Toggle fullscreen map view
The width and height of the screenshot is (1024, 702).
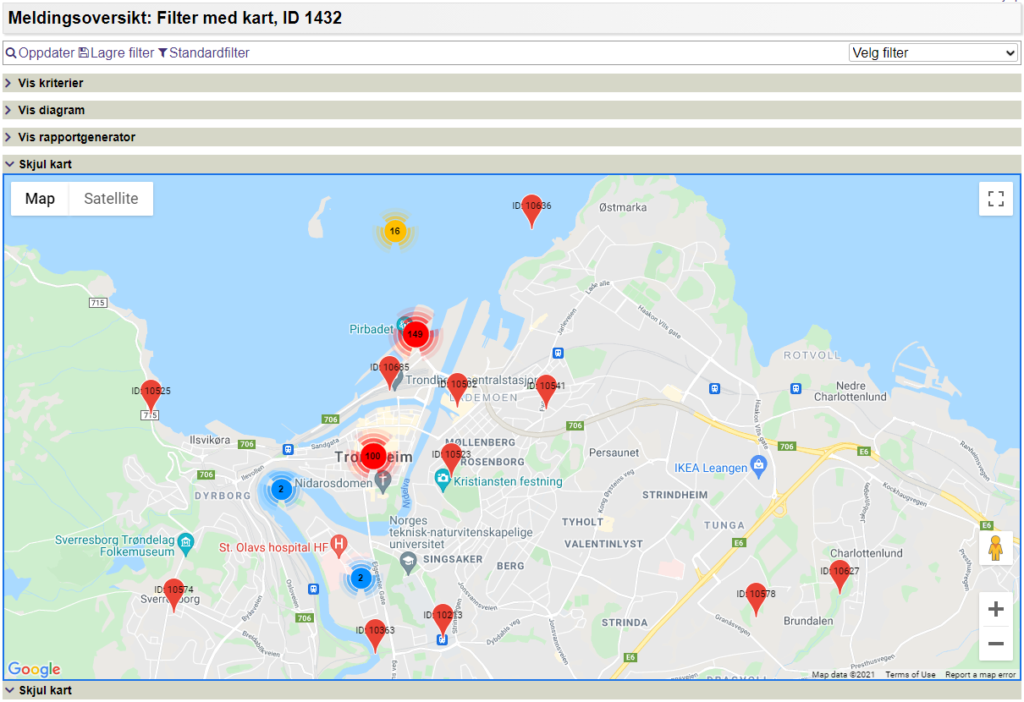(996, 199)
